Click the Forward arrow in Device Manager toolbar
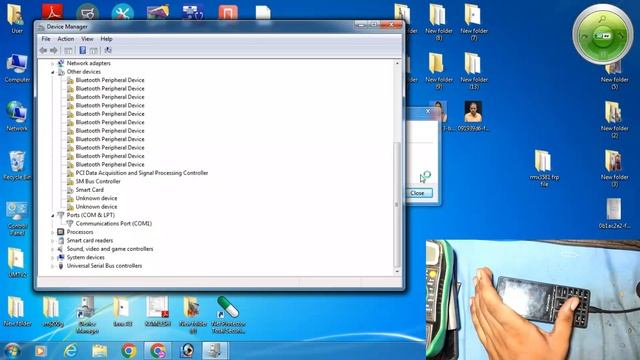Image resolution: width=640 pixels, height=360 pixels. coord(53,50)
